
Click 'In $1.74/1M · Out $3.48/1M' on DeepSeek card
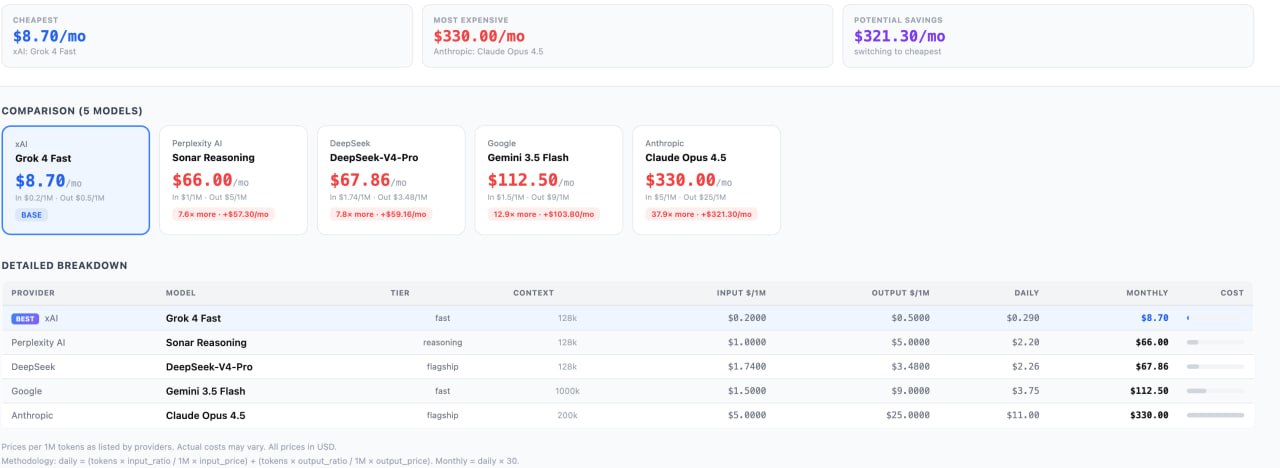coord(384,198)
